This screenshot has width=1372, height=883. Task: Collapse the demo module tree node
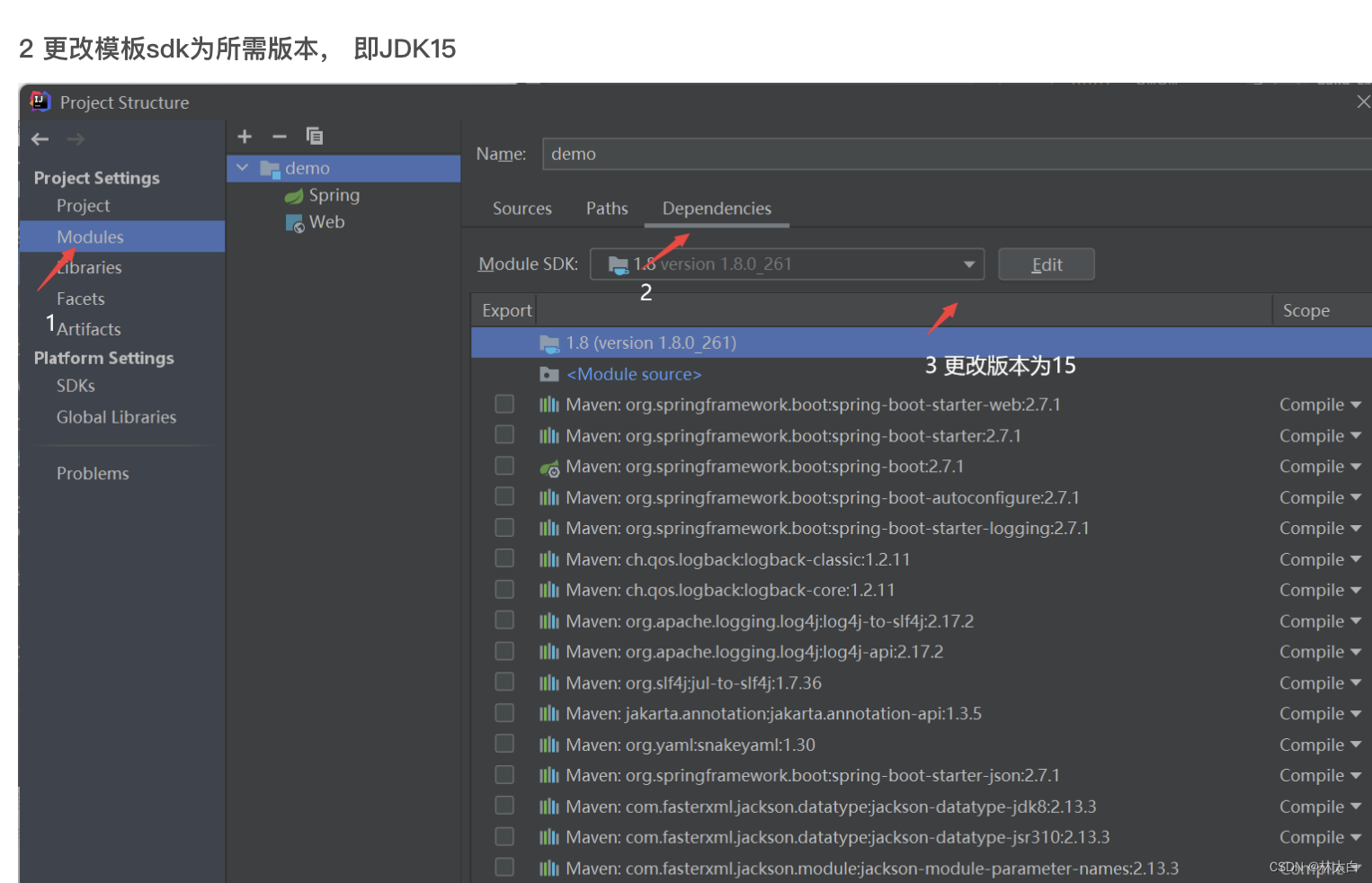242,167
